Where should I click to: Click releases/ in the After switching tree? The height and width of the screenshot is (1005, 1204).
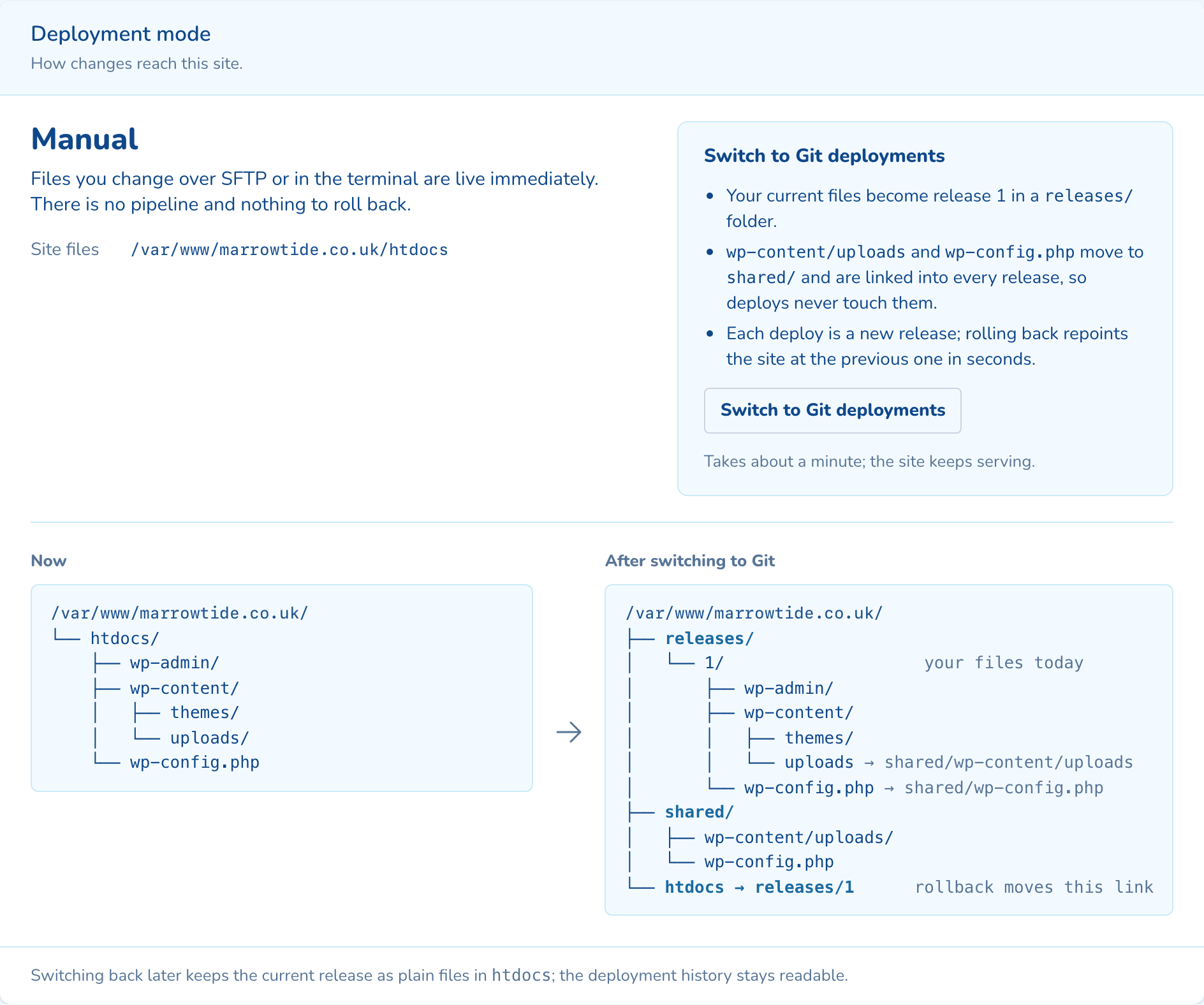click(709, 638)
